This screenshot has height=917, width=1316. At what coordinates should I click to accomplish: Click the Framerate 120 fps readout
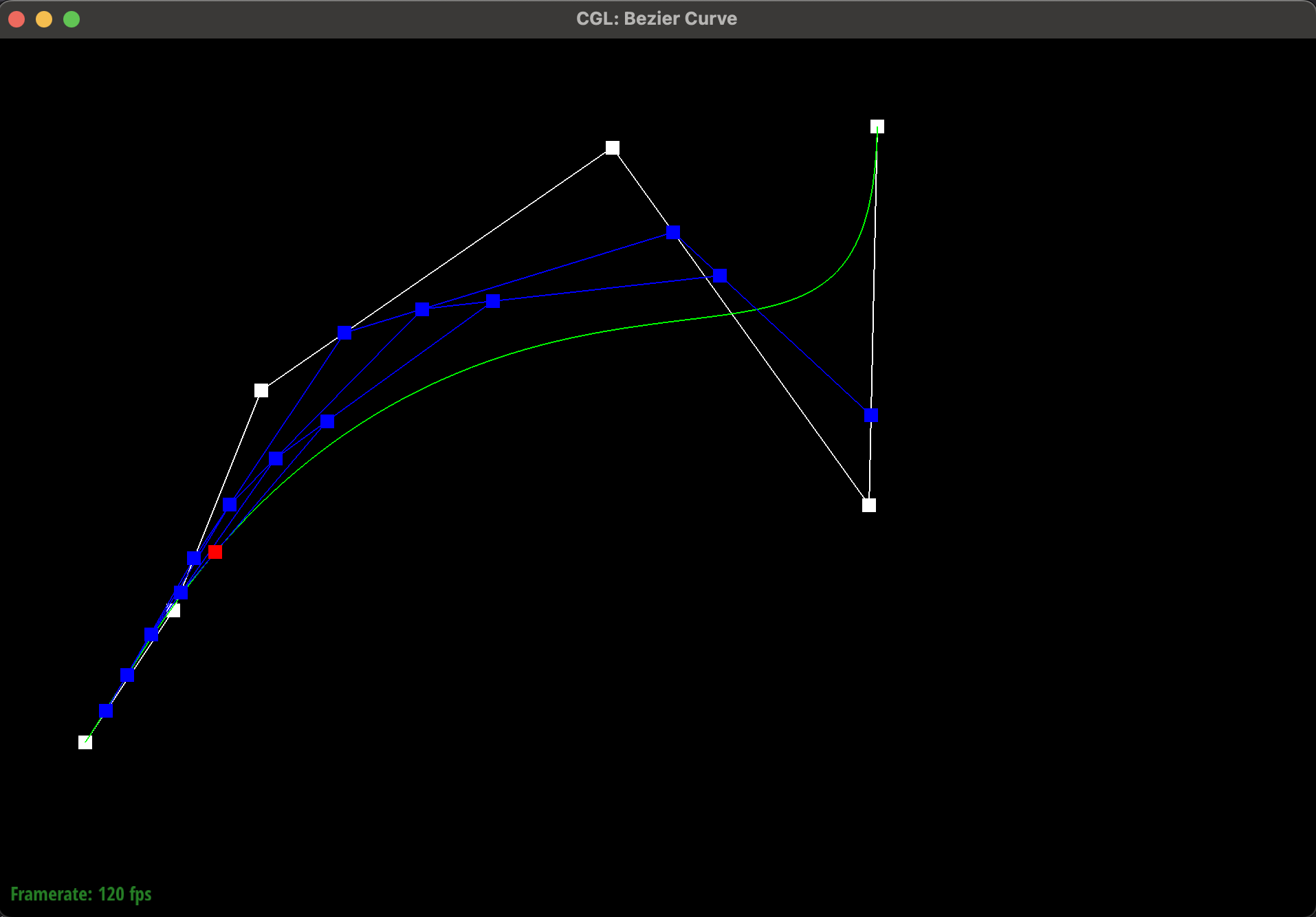pyautogui.click(x=81, y=894)
